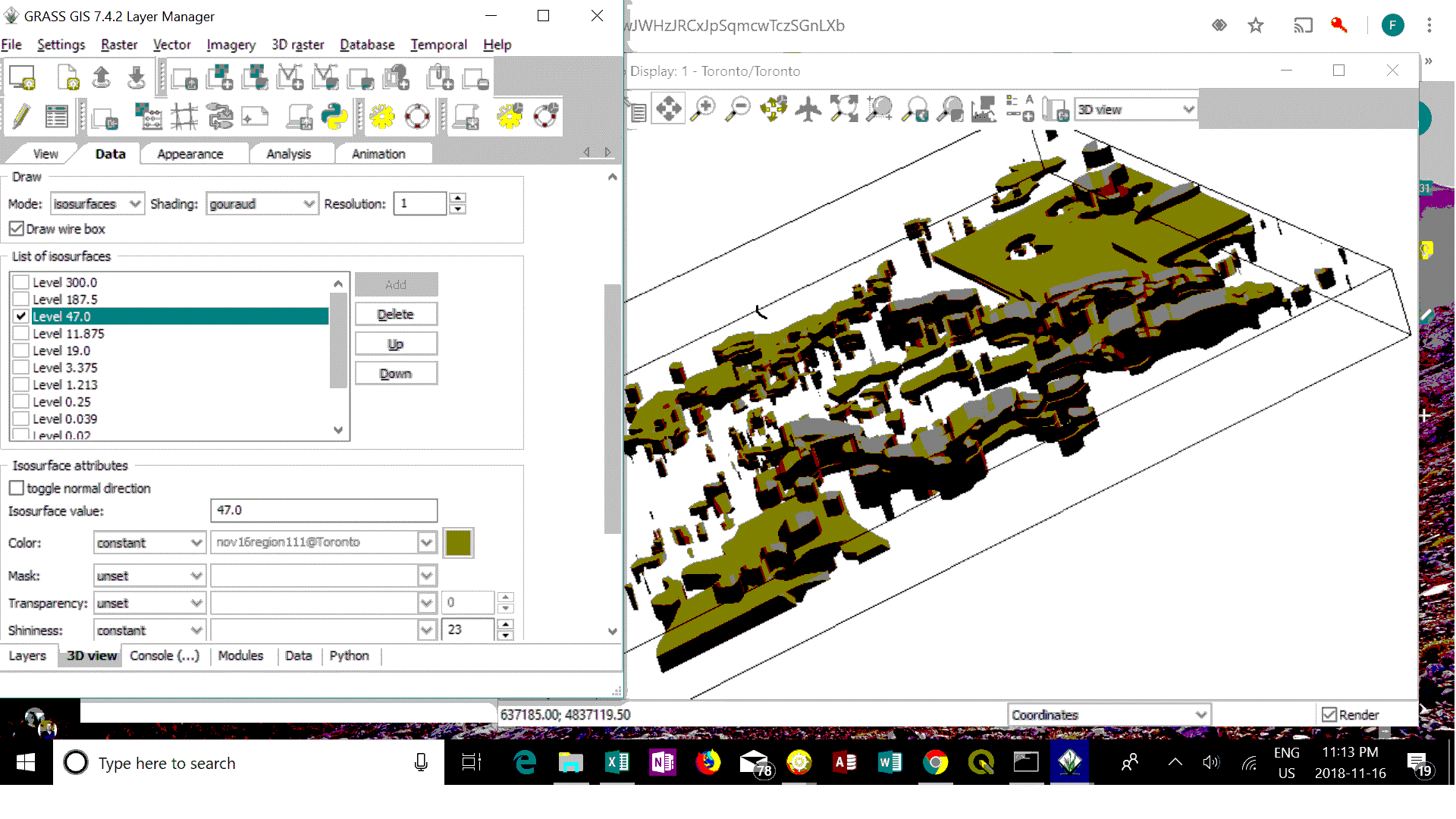Open the Python editor snake icon
1456x819 pixels.
pos(334,117)
